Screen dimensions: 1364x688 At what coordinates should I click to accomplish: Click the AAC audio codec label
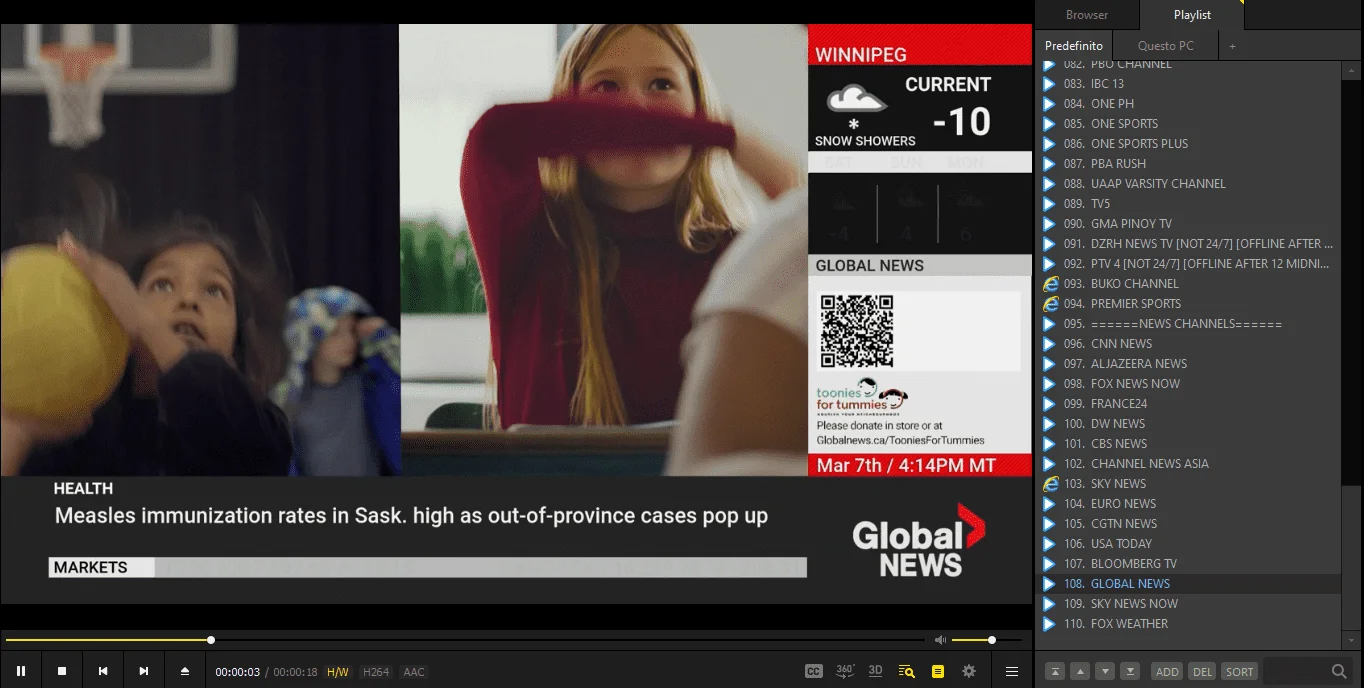414,672
